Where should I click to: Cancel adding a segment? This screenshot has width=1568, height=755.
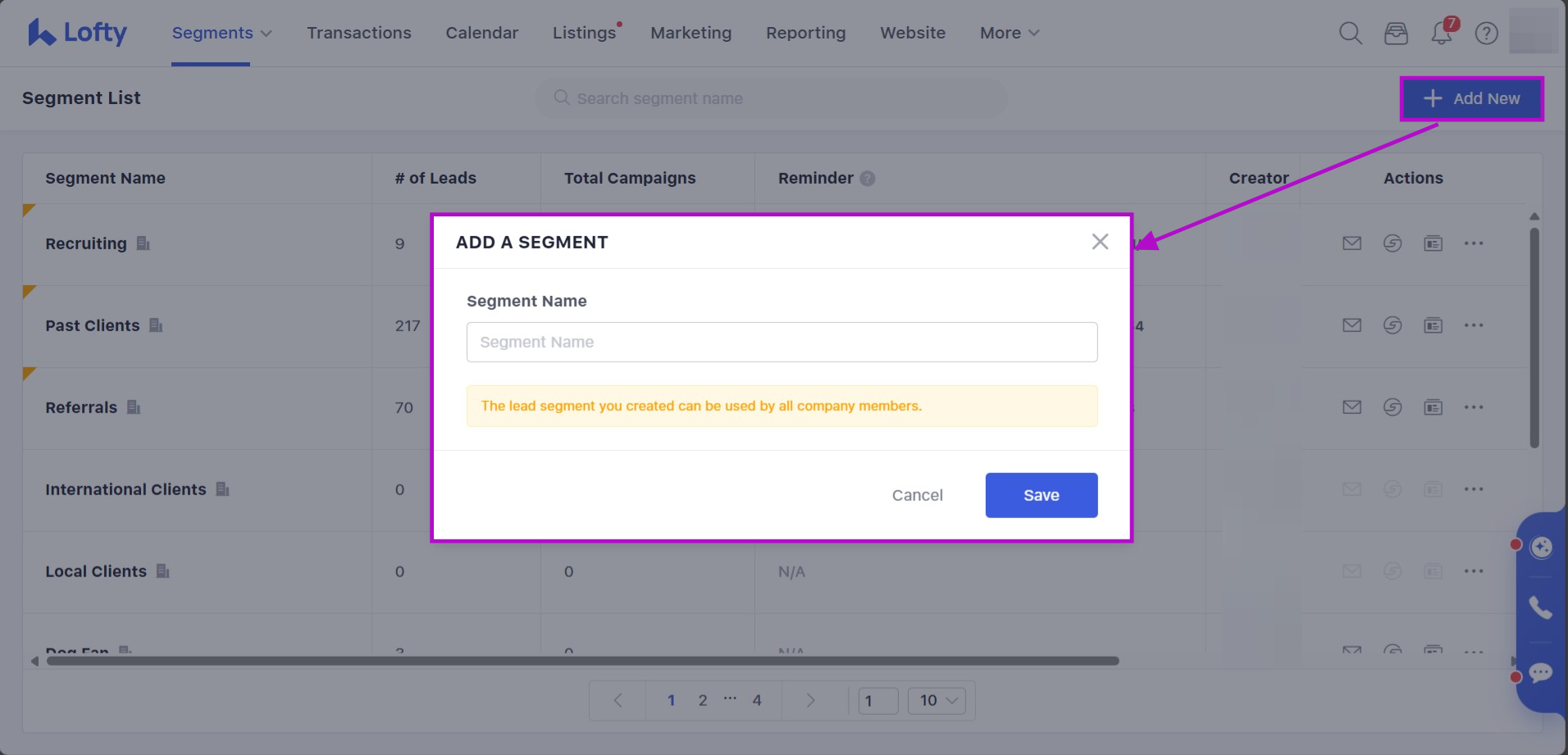click(x=917, y=495)
